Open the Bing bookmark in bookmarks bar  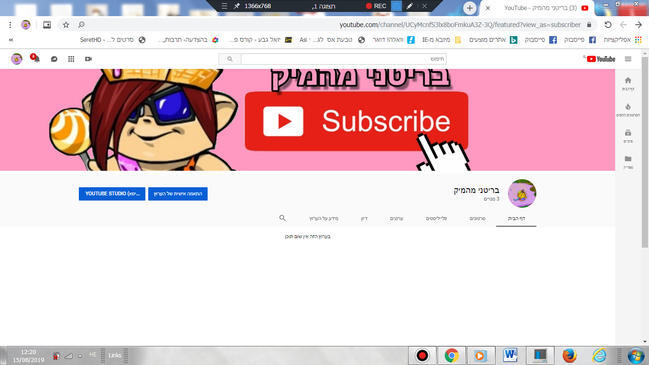click(493, 40)
